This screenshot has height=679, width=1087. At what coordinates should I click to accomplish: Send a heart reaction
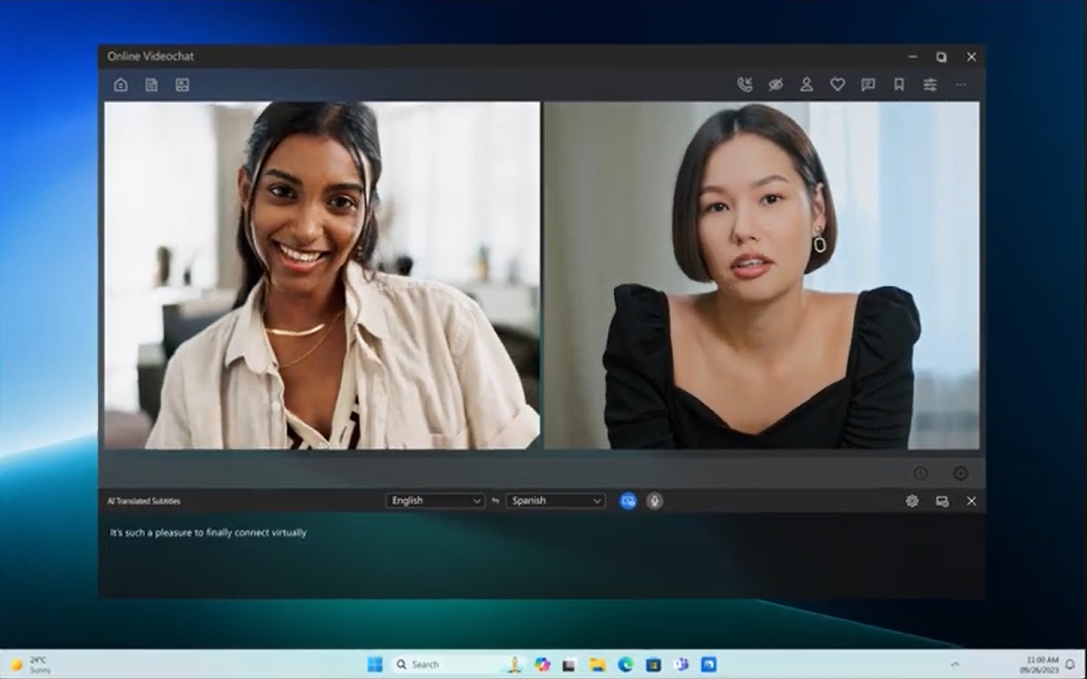(x=838, y=85)
